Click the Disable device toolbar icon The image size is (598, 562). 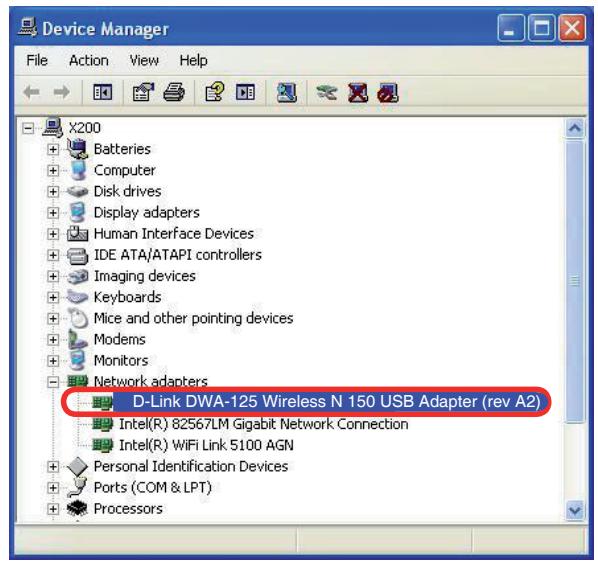(388, 92)
